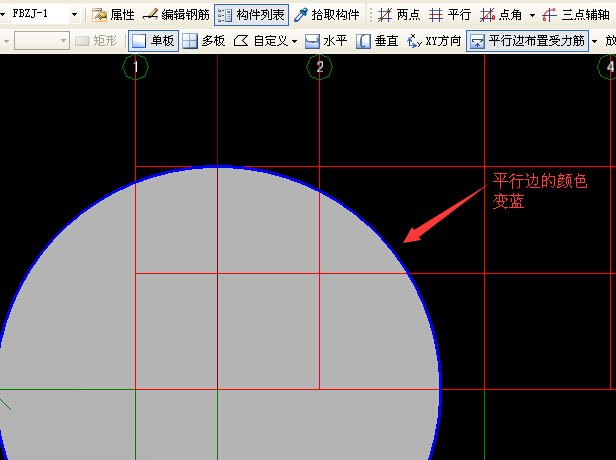
Task: Toggle the 单板 single-slab mode
Action: pos(153,40)
